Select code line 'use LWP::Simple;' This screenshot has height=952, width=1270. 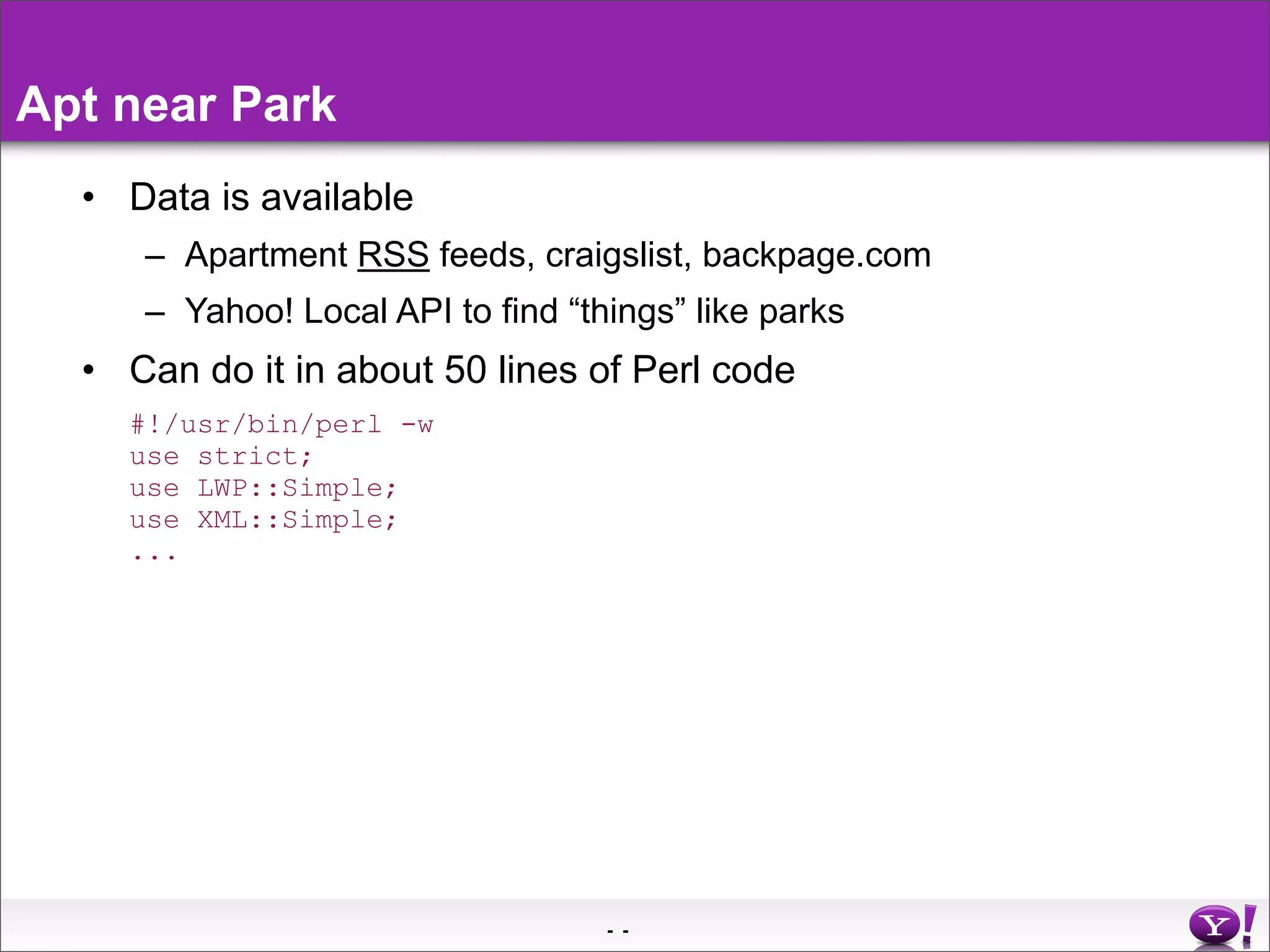coord(263,488)
